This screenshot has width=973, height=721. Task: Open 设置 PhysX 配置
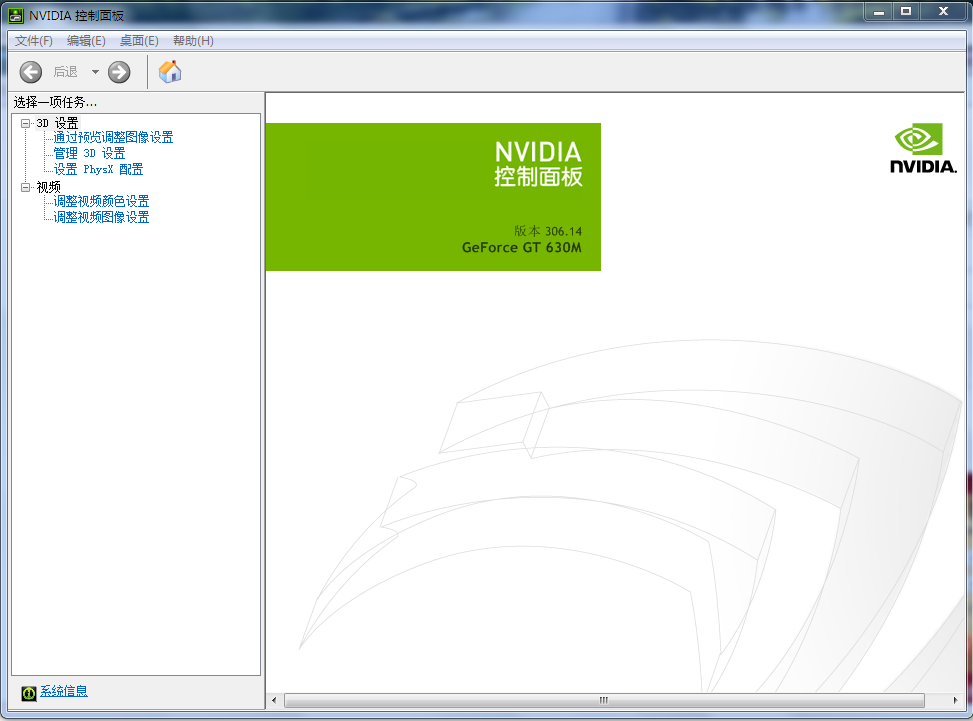point(99,169)
